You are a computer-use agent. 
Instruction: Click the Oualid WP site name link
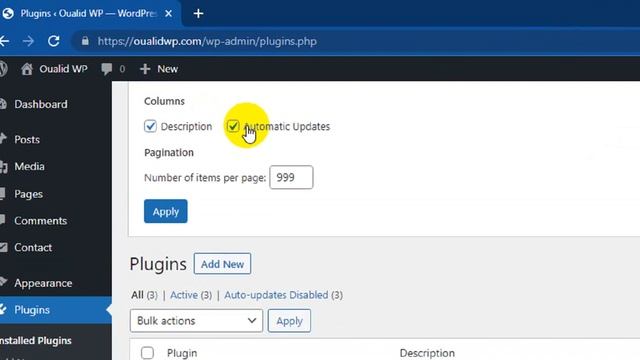pos(63,69)
